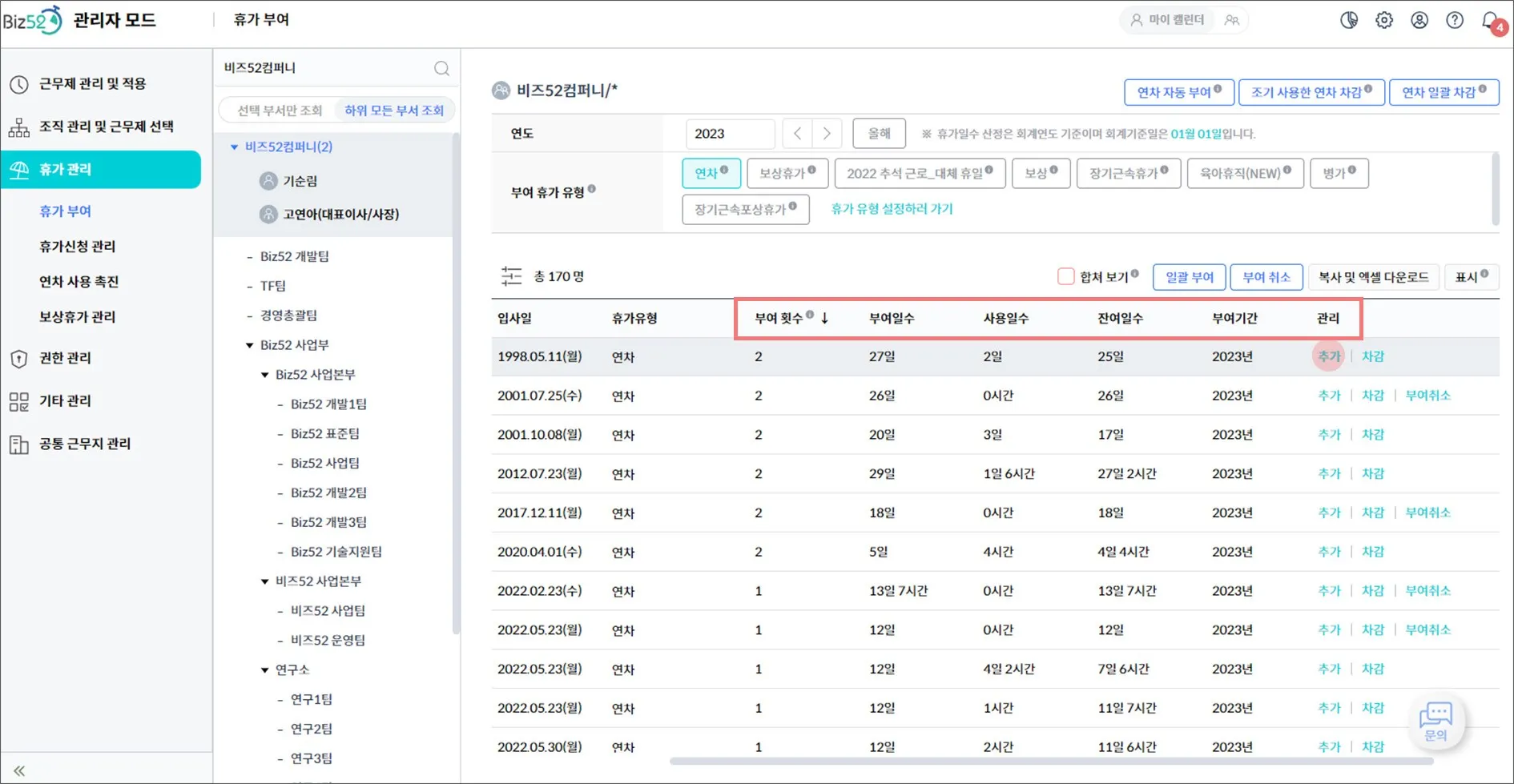Select 2022 추석 근로_대체 휴일 leave type
Image resolution: width=1514 pixels, height=784 pixels.
click(920, 173)
